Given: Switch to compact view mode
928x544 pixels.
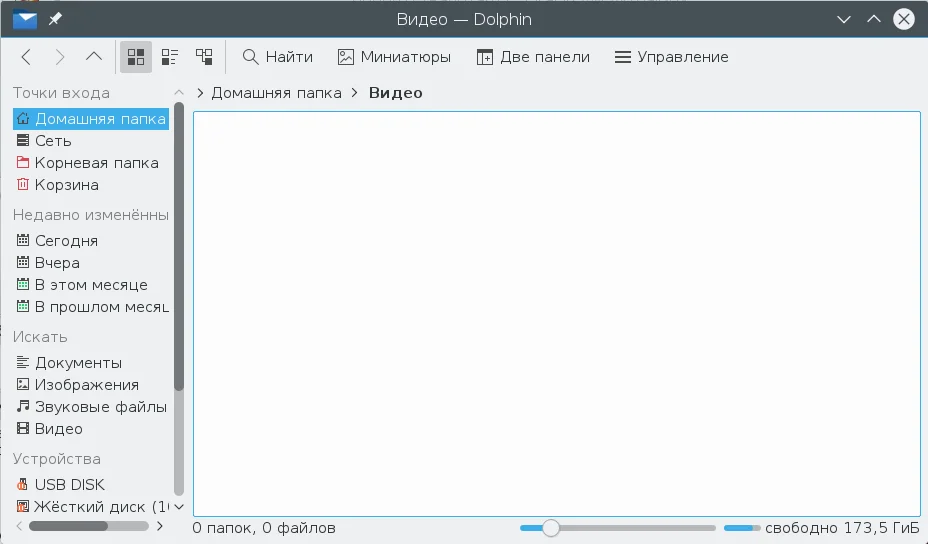Looking at the screenshot, I should coord(170,57).
